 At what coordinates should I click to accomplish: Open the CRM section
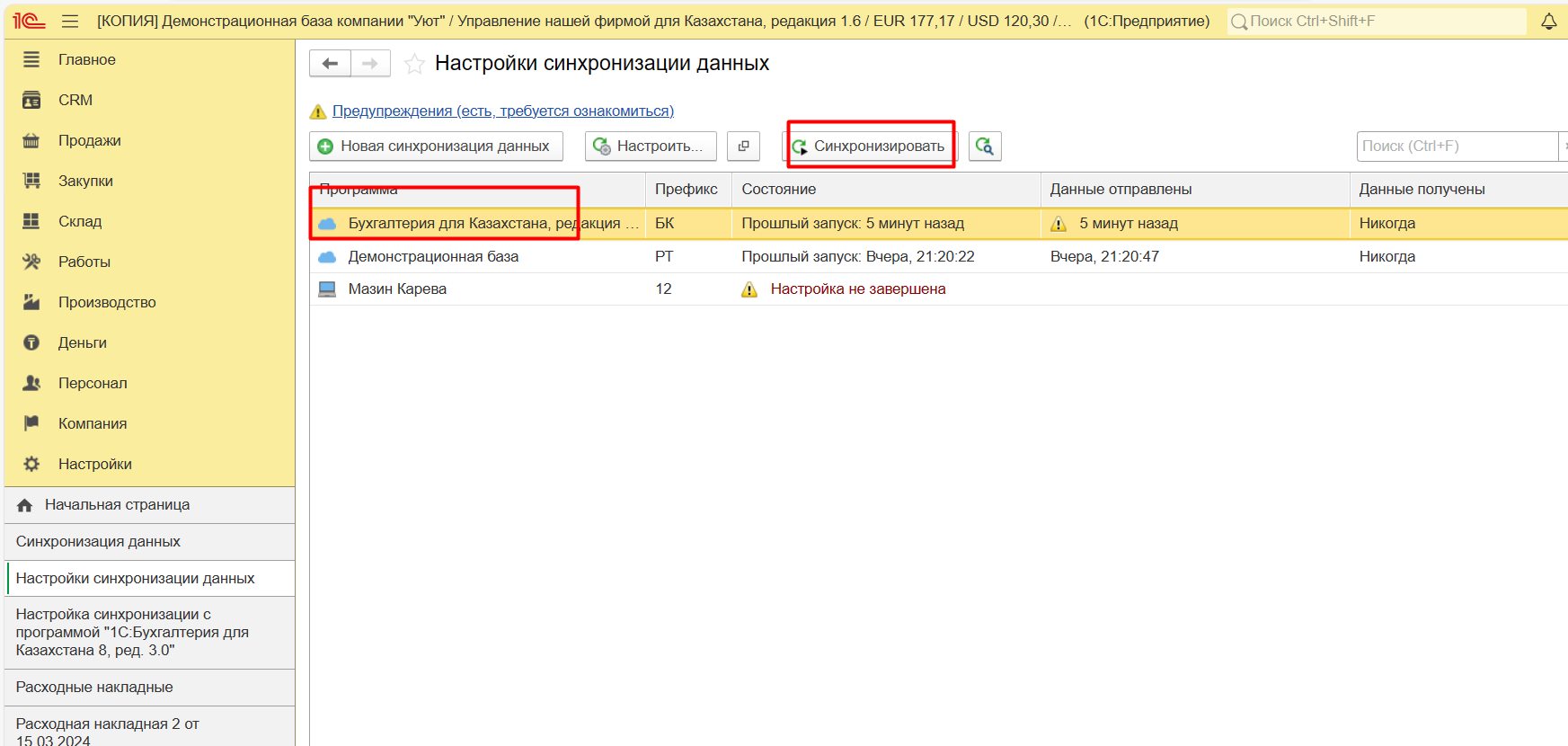click(75, 101)
